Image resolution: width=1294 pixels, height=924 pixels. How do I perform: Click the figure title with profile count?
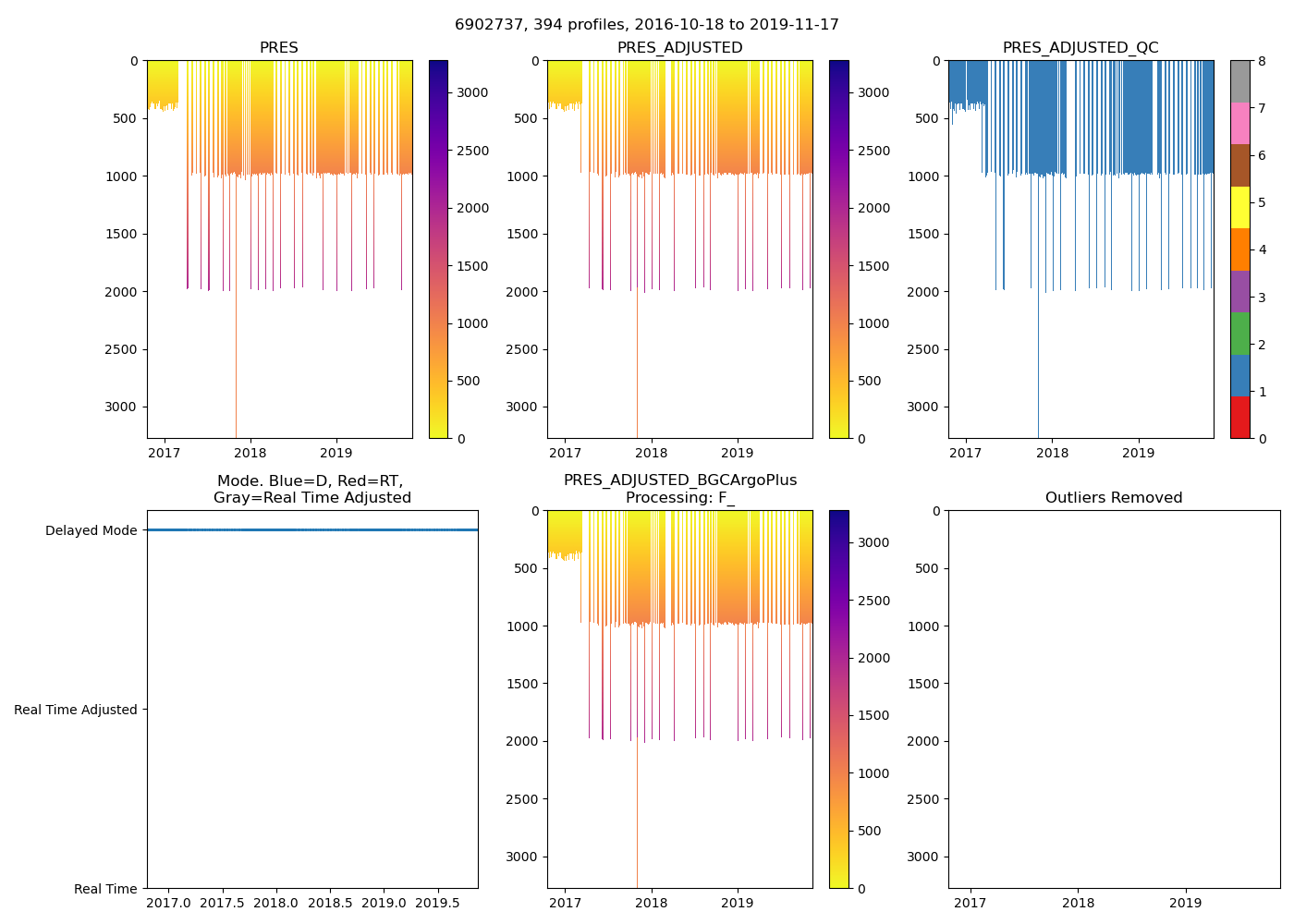647,25
